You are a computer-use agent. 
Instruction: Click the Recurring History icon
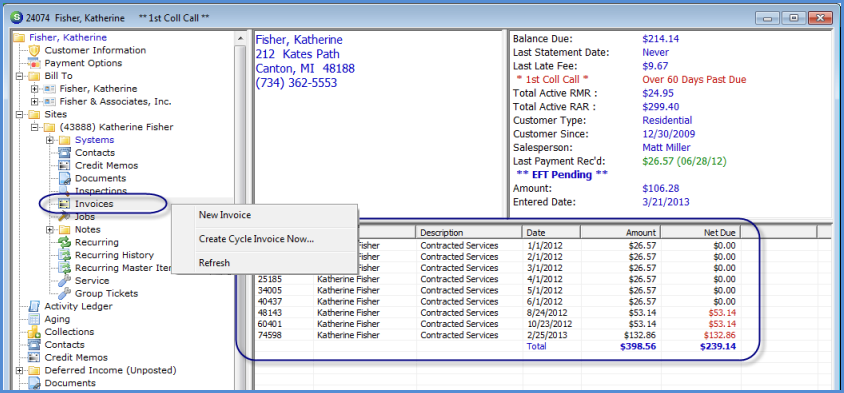(x=65, y=255)
